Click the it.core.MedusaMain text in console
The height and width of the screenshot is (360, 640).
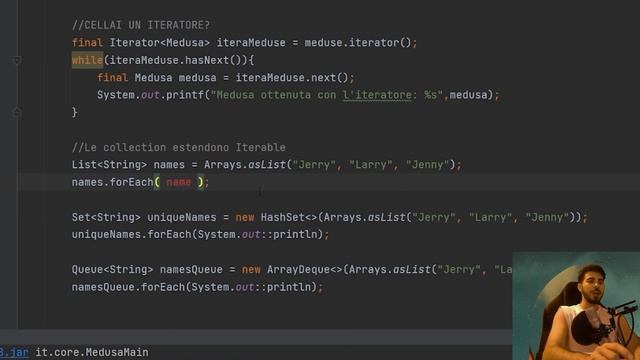[92, 352]
